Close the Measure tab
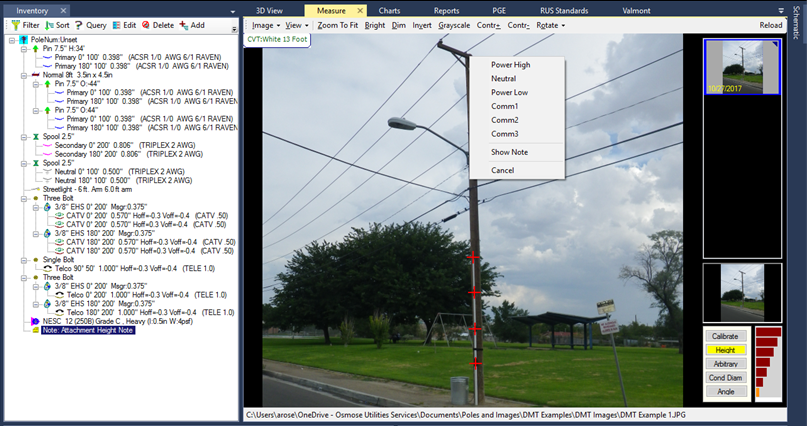807x426 pixels. (x=360, y=10)
